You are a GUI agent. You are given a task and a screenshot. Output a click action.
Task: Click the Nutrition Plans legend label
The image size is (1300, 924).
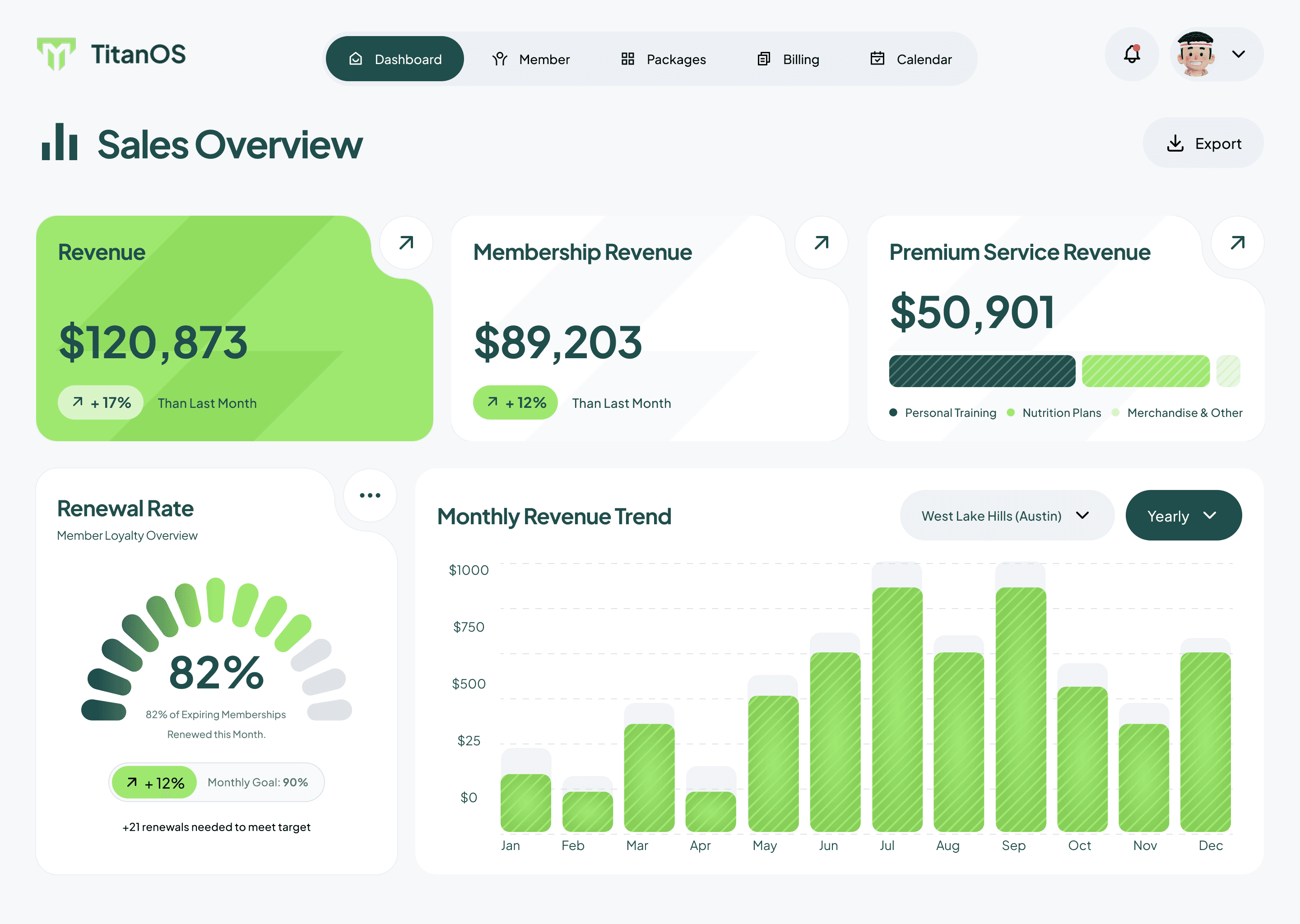(1062, 412)
